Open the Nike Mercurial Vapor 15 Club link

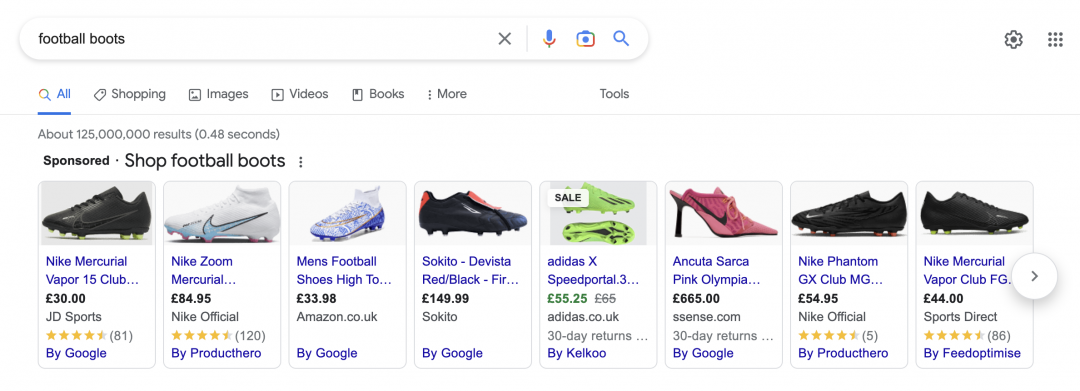[x=92, y=271]
